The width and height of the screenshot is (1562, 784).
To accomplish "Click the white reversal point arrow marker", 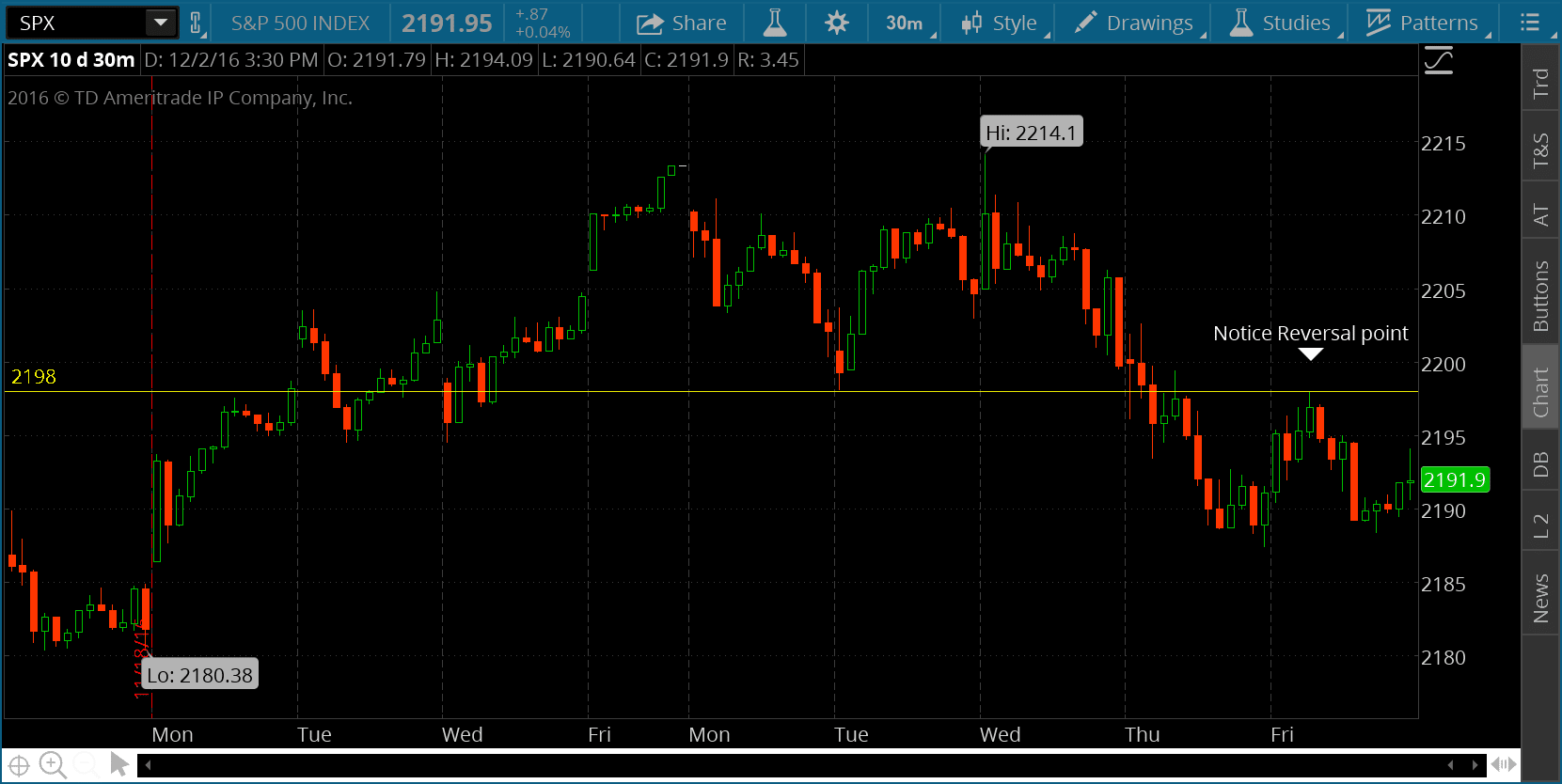I will pos(1311,354).
